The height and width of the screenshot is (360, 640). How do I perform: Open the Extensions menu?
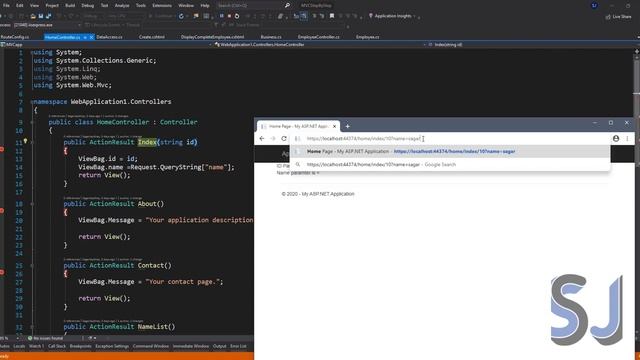pyautogui.click(x=162, y=5)
